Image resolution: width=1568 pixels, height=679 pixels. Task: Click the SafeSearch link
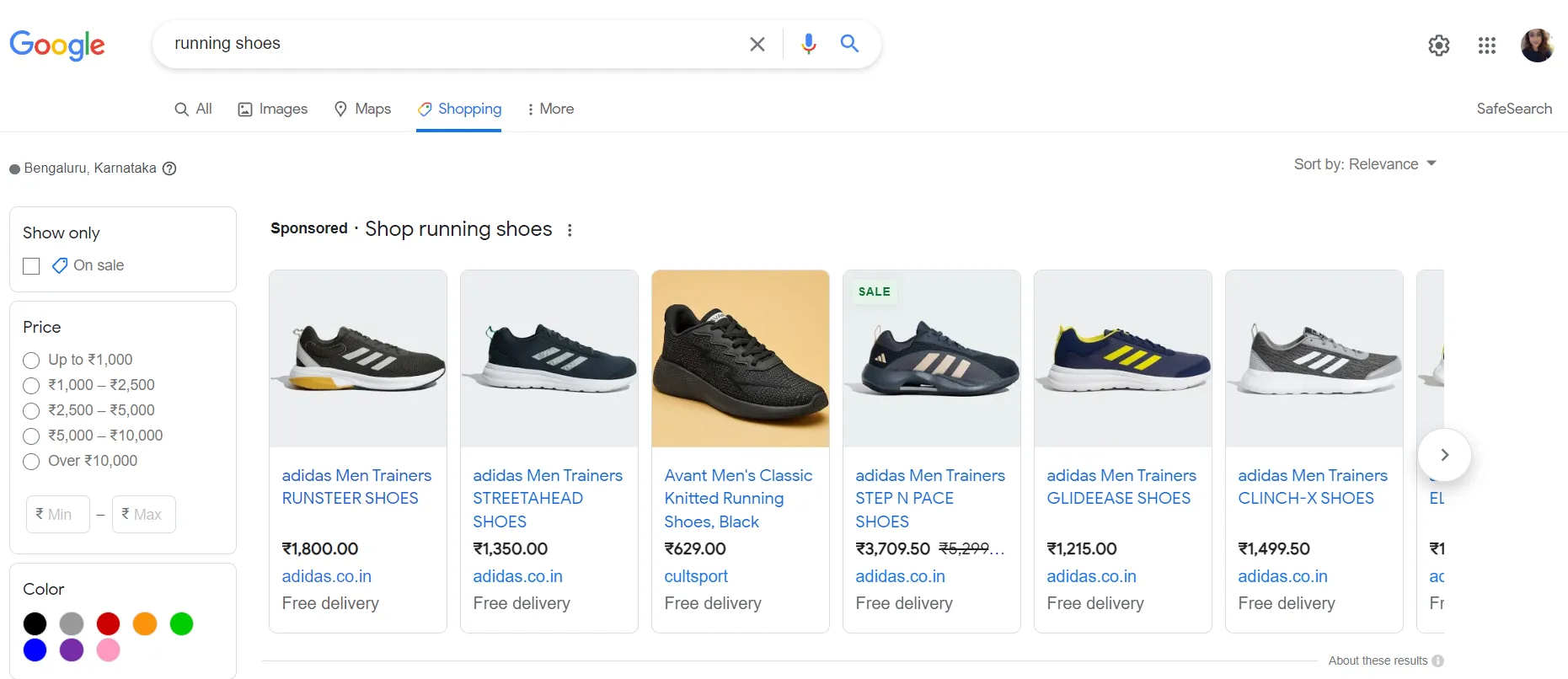pos(1514,109)
